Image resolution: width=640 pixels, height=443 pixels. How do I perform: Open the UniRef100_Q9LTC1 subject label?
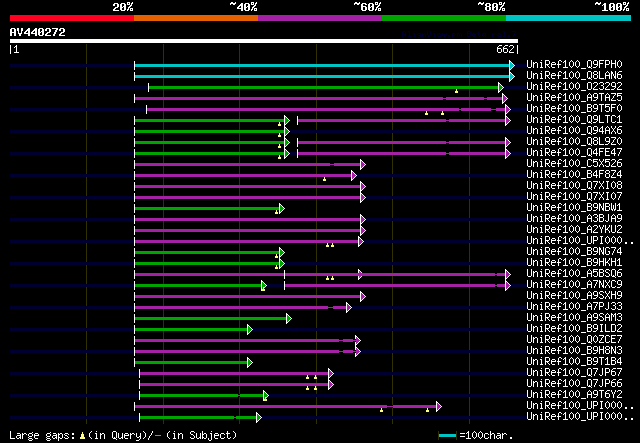coord(574,120)
